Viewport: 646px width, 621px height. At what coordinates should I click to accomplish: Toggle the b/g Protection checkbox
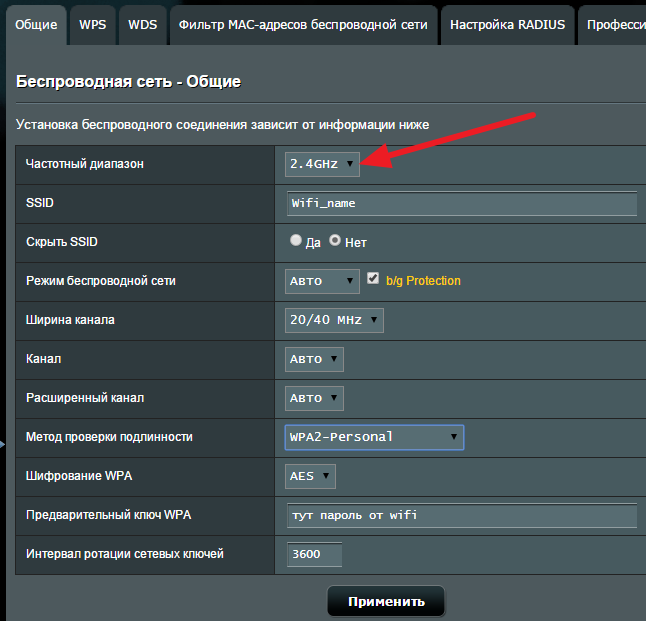click(374, 279)
